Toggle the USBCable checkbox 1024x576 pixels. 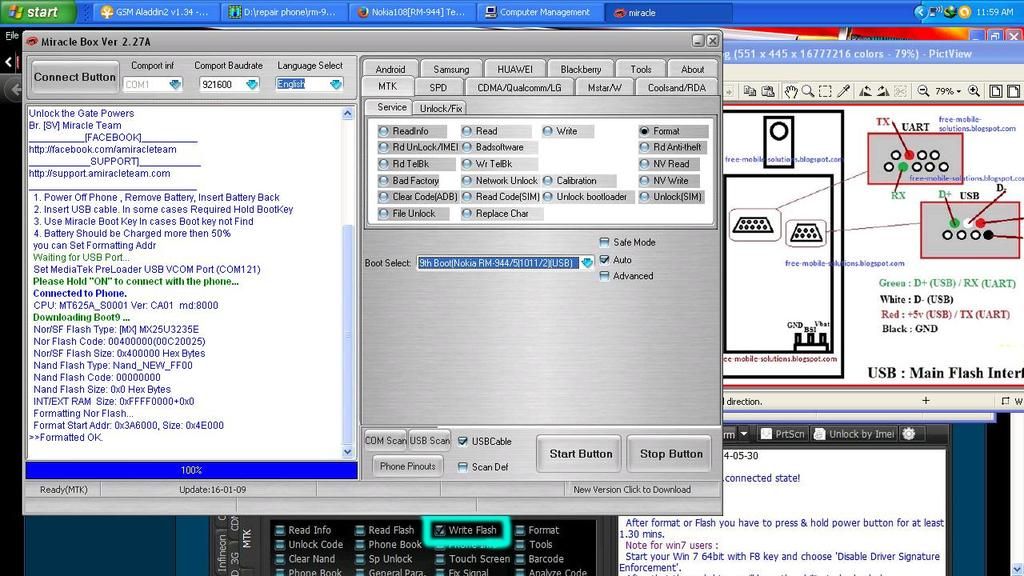(x=463, y=441)
